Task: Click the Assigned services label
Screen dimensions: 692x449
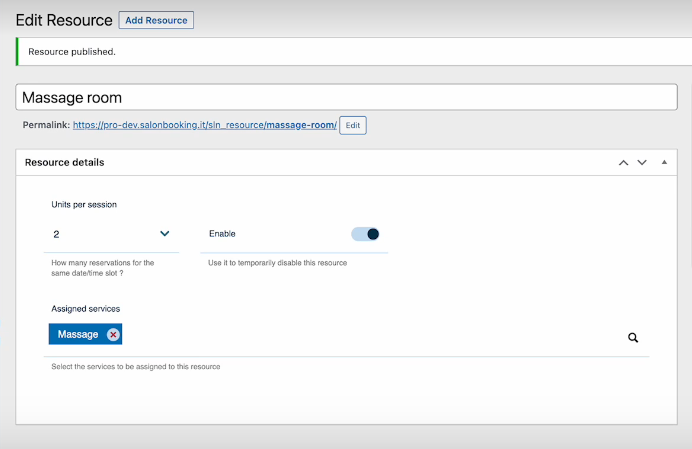Action: (x=85, y=309)
